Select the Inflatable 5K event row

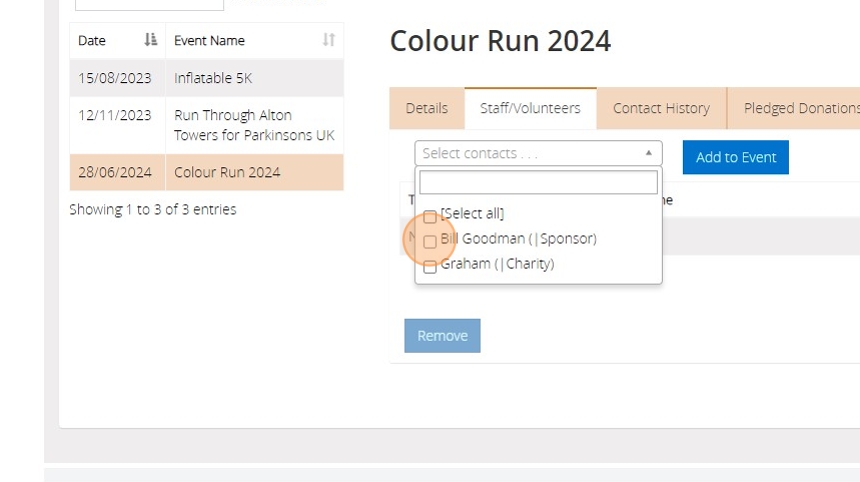click(x=213, y=78)
